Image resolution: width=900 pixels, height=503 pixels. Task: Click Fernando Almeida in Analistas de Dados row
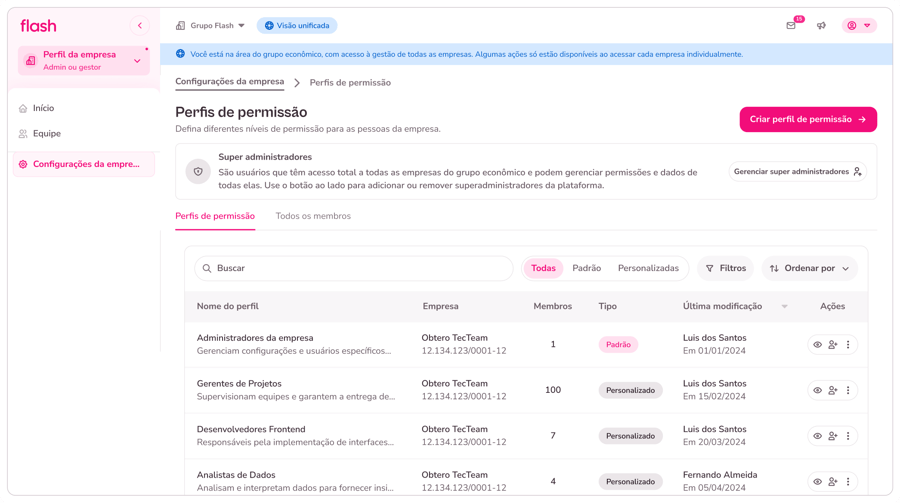point(720,475)
